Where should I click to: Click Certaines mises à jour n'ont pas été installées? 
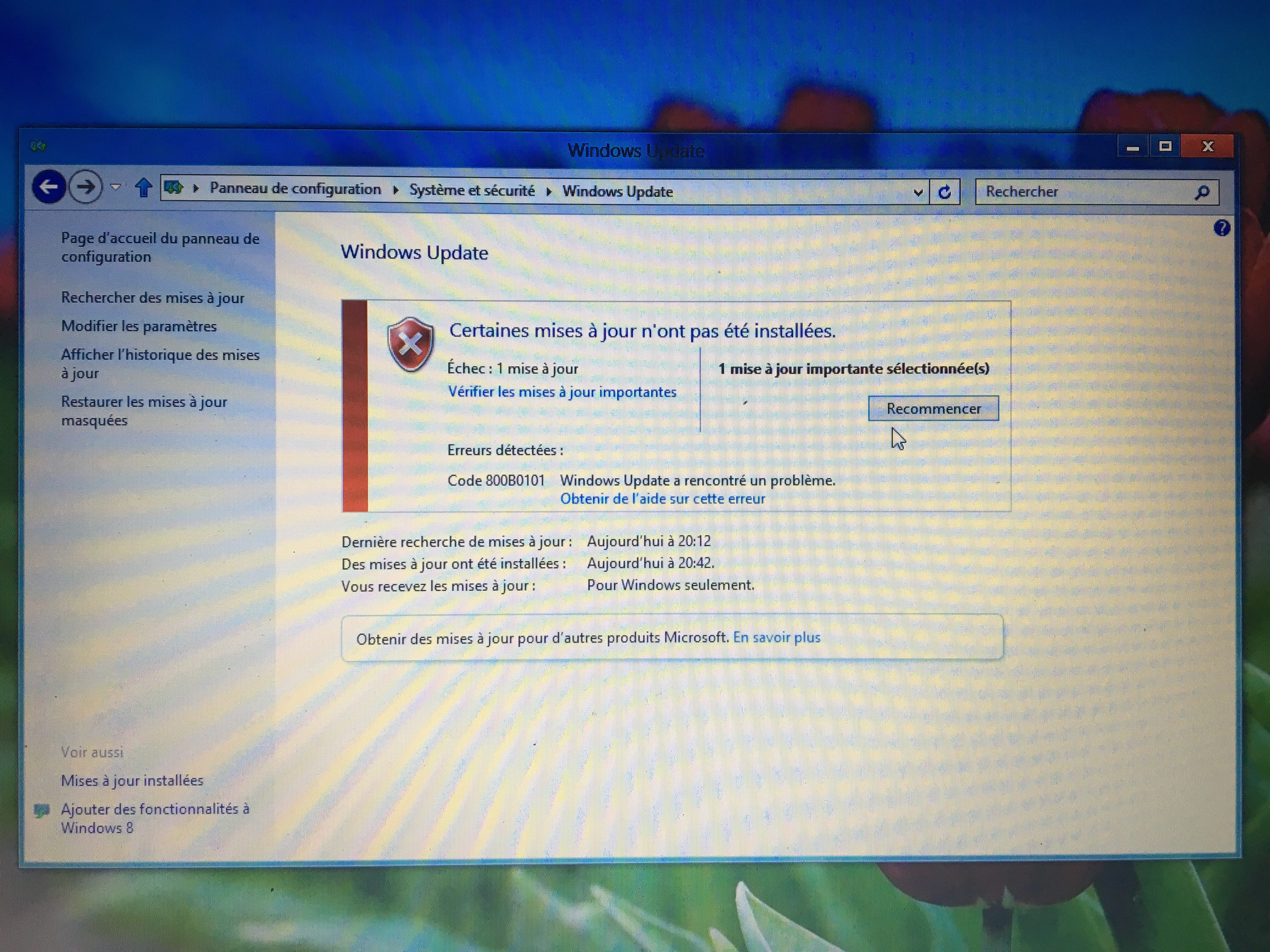[643, 331]
